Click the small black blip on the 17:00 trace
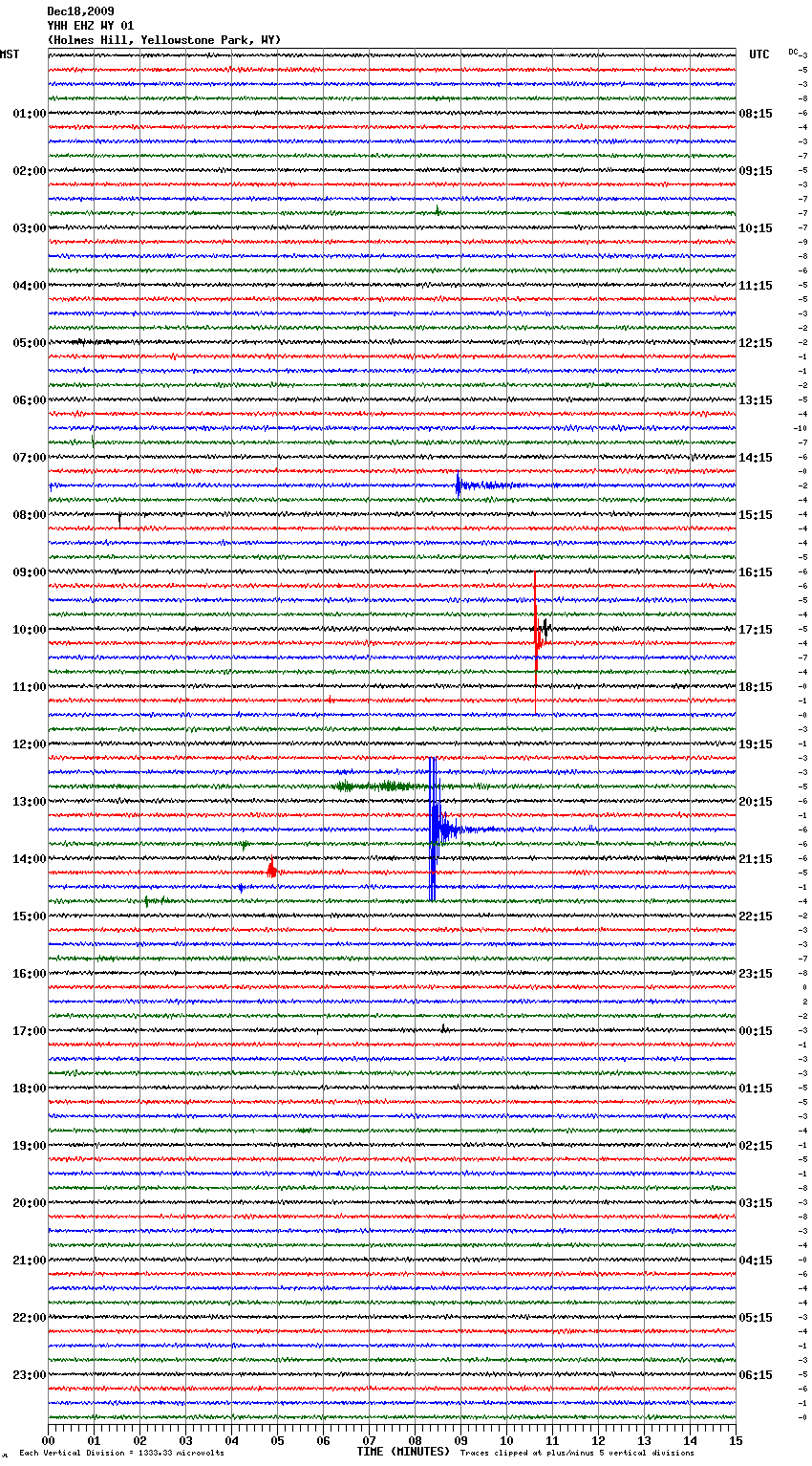This screenshot has width=812, height=1466. [443, 1029]
